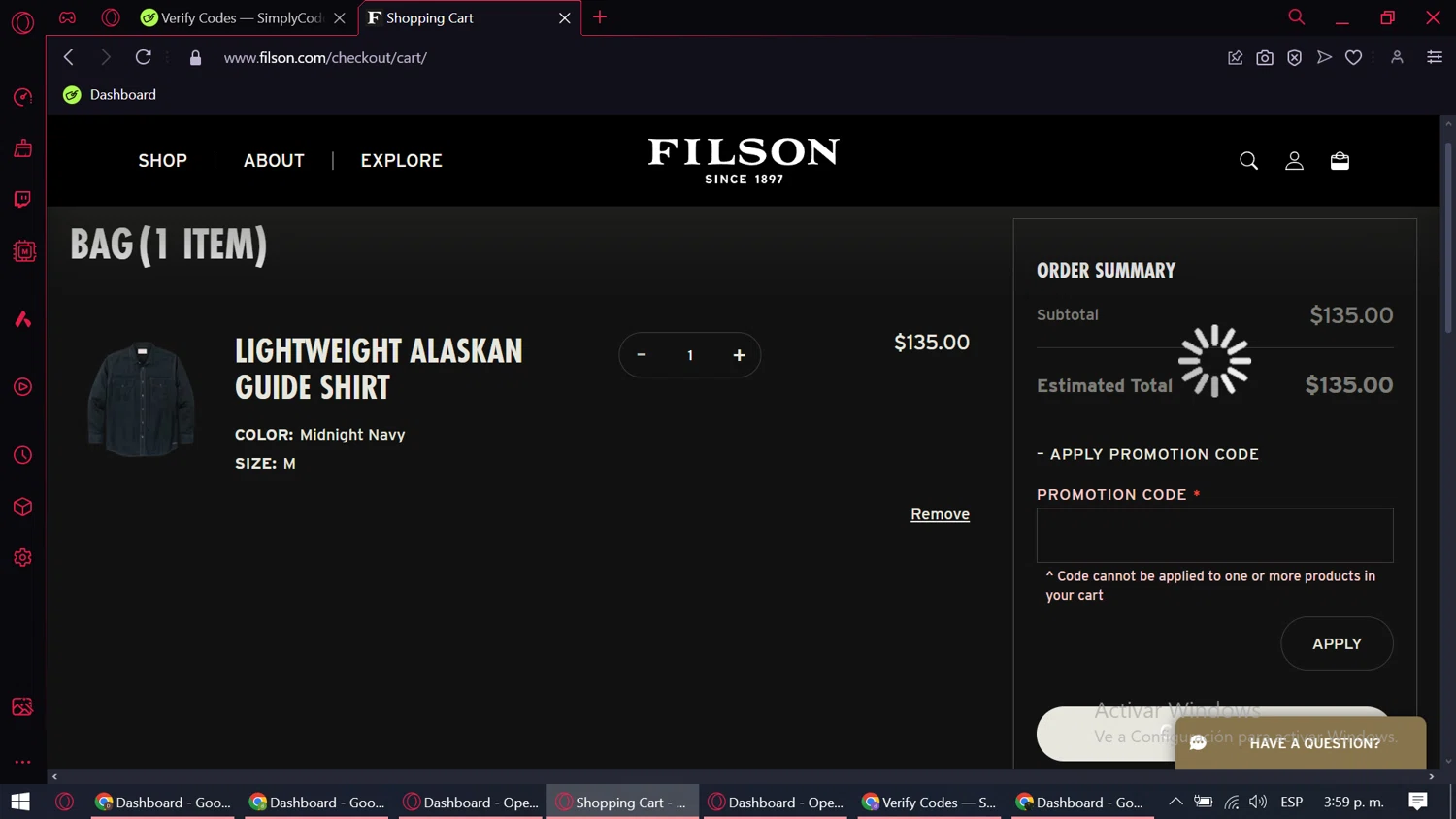Open the EXPLORE navigation menu

tap(401, 161)
